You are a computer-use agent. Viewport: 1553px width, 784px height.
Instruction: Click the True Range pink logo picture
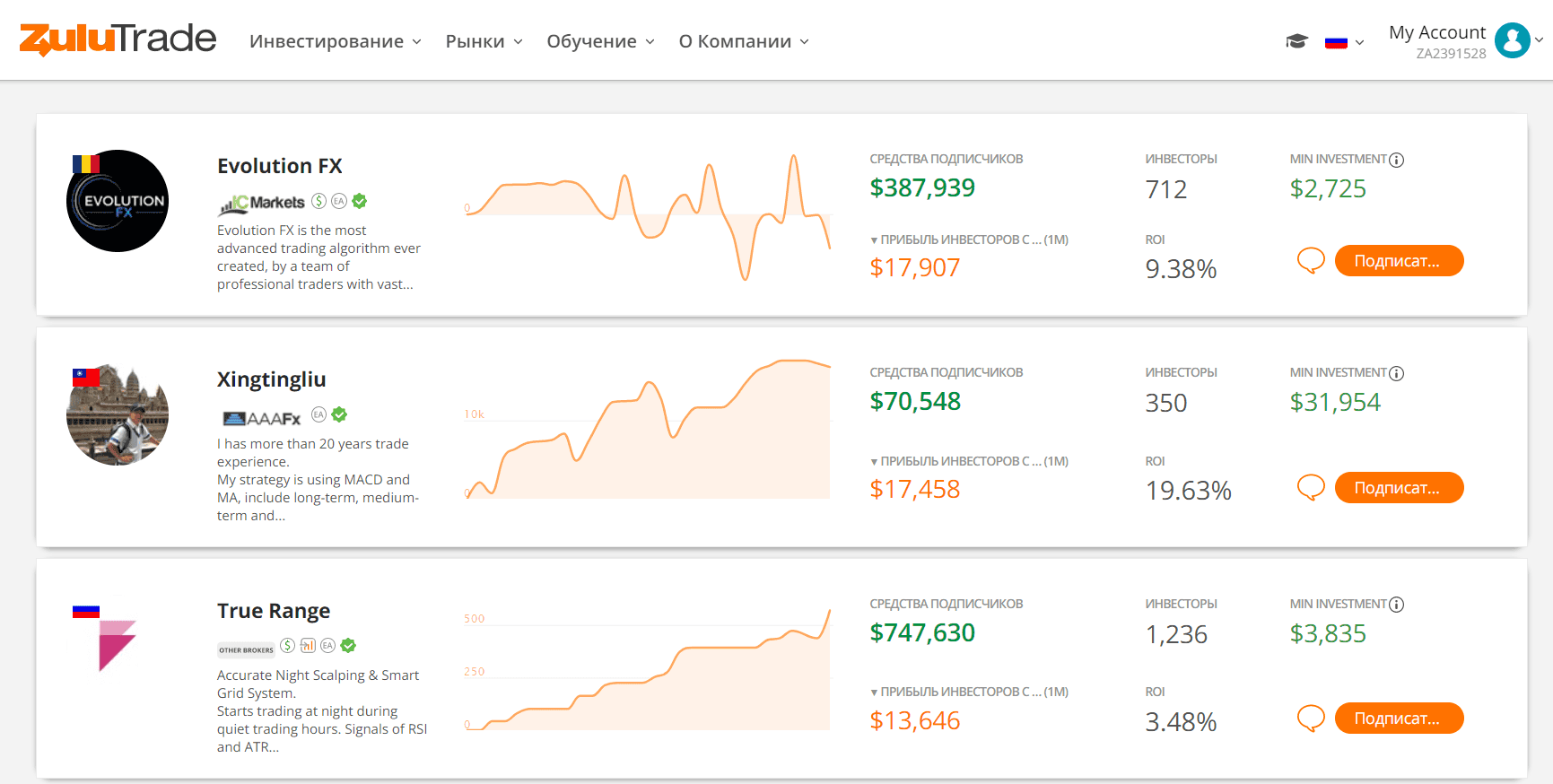117,645
